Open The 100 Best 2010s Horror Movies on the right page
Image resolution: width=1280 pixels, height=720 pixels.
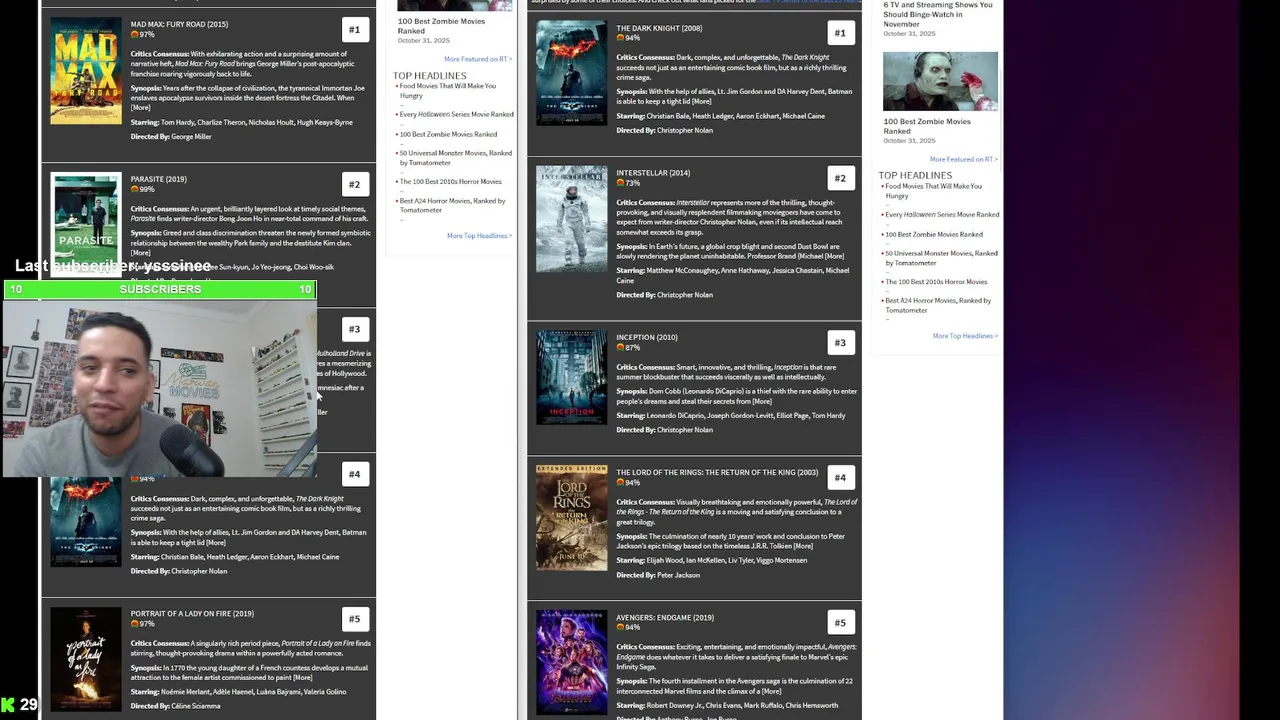tap(936, 282)
